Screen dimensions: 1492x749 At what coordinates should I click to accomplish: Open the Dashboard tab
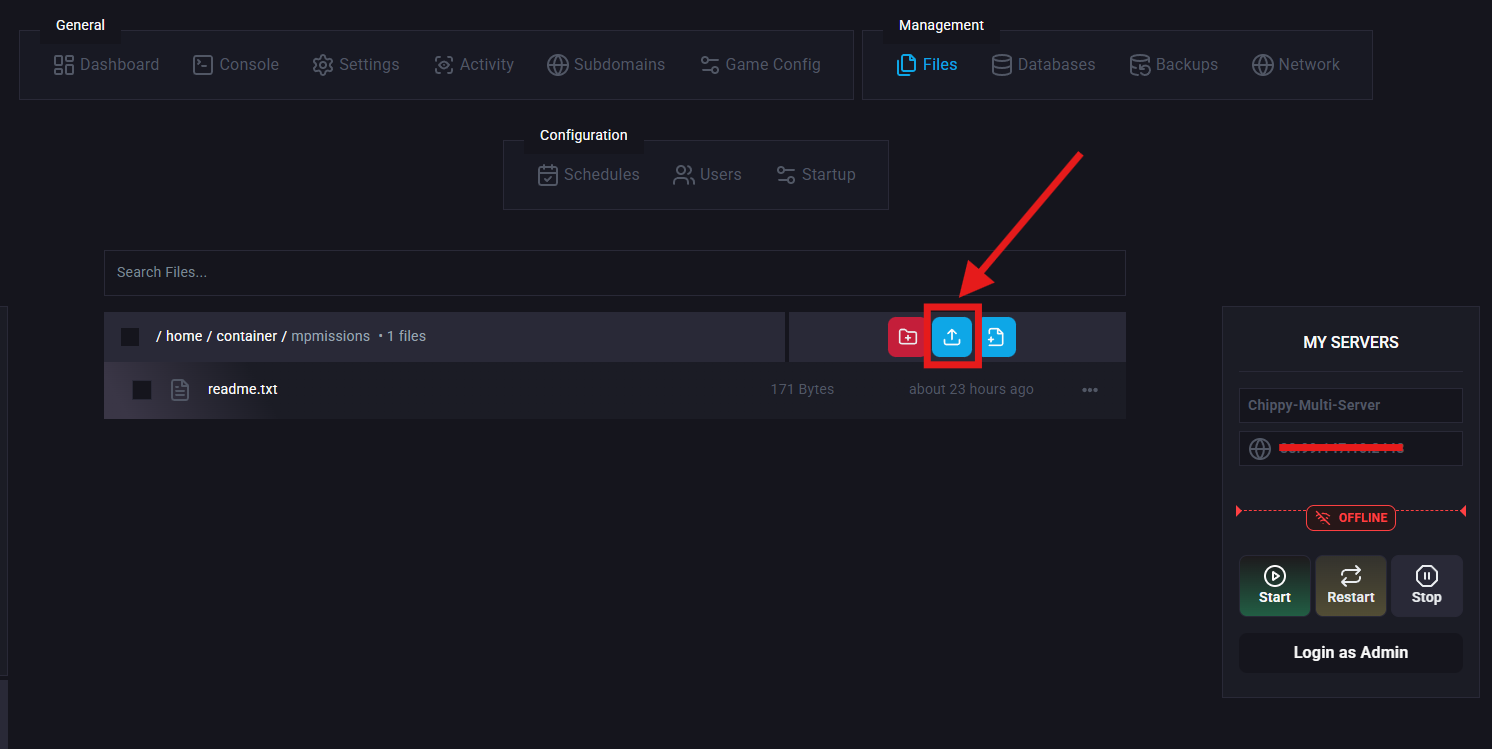tap(106, 65)
